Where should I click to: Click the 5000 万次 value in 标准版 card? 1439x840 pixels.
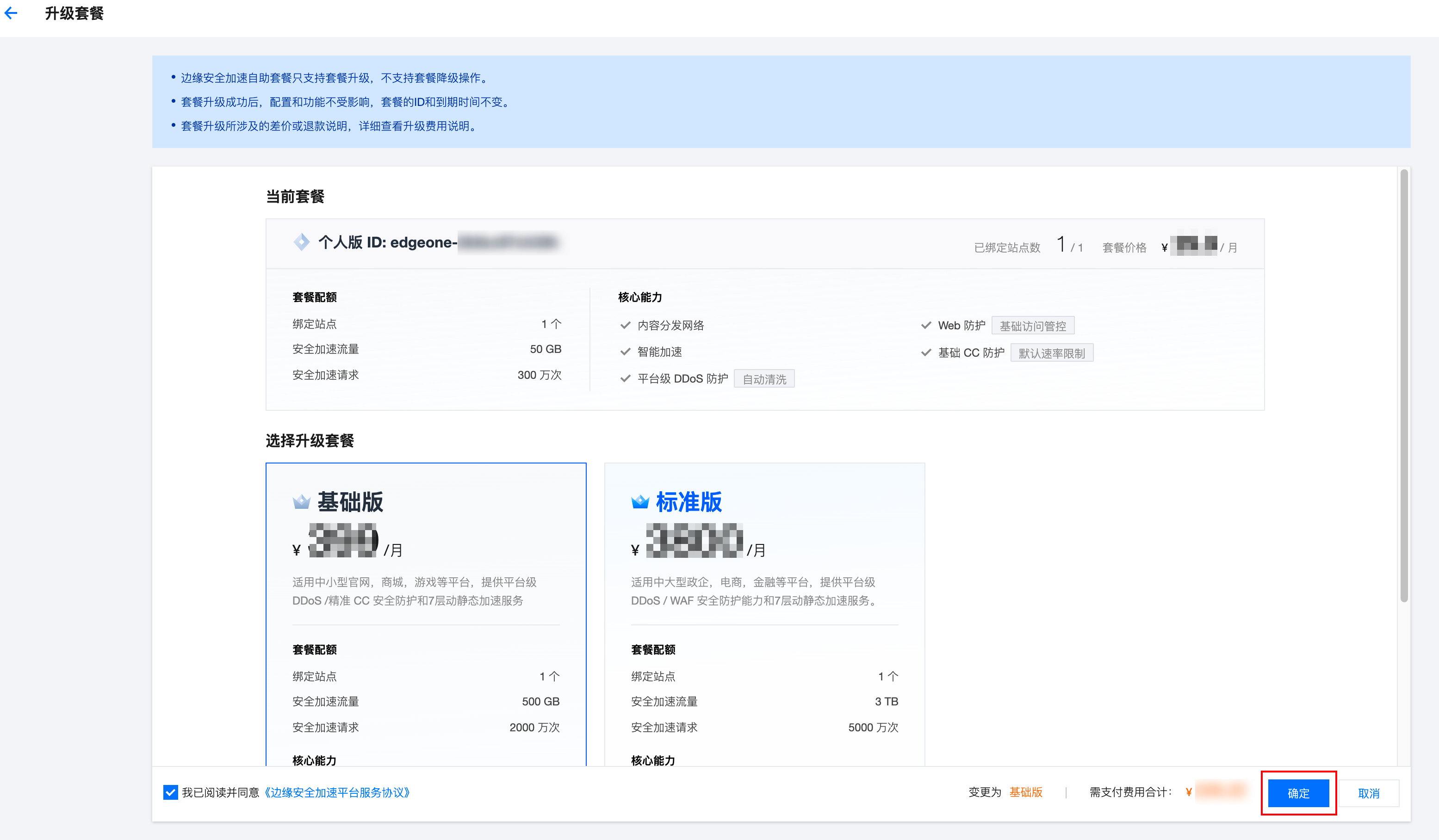873,727
